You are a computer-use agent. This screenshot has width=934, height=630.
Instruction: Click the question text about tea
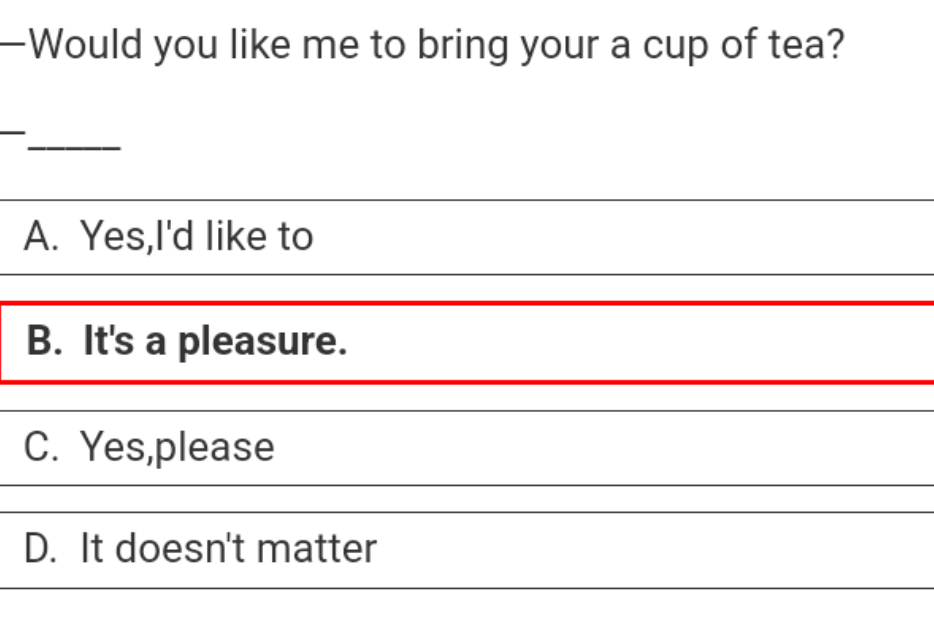click(436, 45)
